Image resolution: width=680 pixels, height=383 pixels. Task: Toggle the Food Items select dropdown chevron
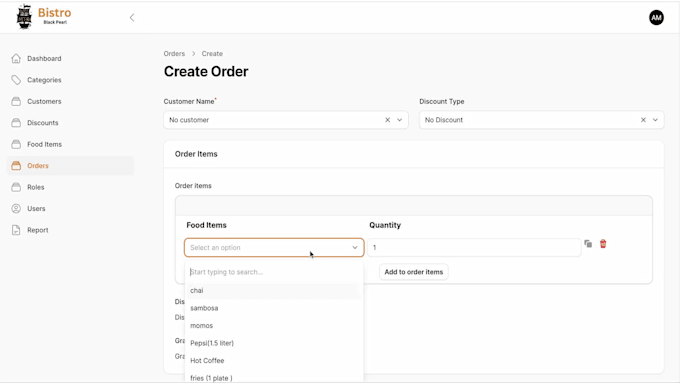click(x=355, y=248)
